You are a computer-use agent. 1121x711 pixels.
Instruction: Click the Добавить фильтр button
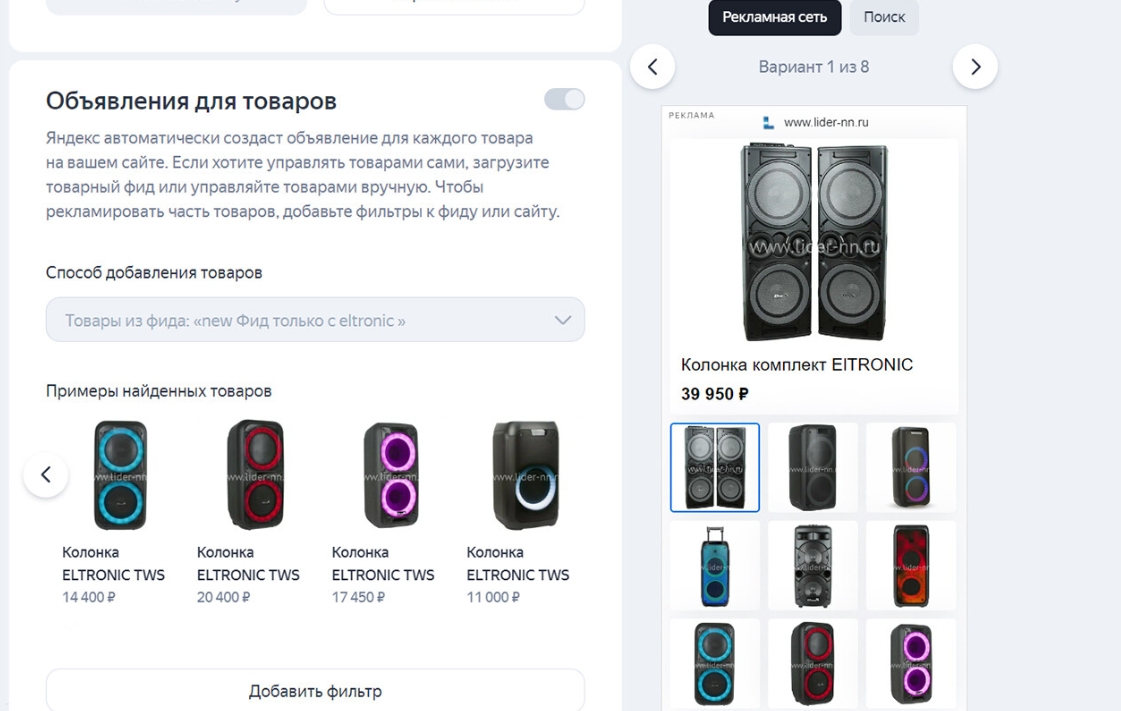[315, 691]
